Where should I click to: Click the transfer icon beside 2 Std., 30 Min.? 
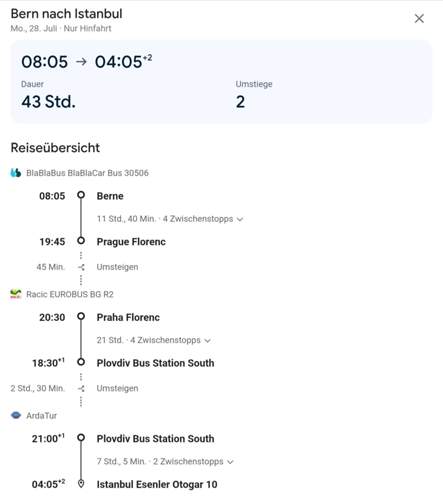click(81, 388)
